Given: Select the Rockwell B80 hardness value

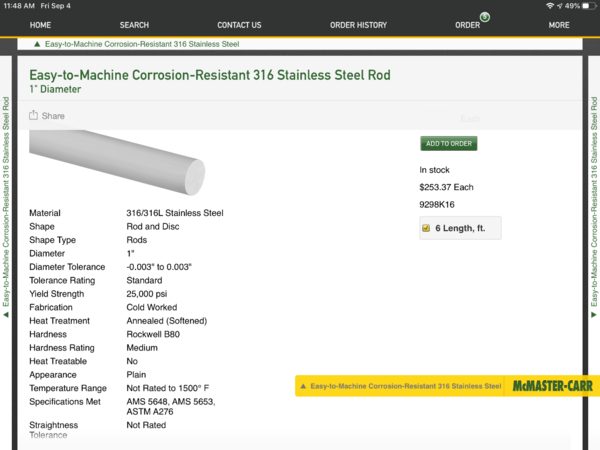Looking at the screenshot, I should [153, 334].
